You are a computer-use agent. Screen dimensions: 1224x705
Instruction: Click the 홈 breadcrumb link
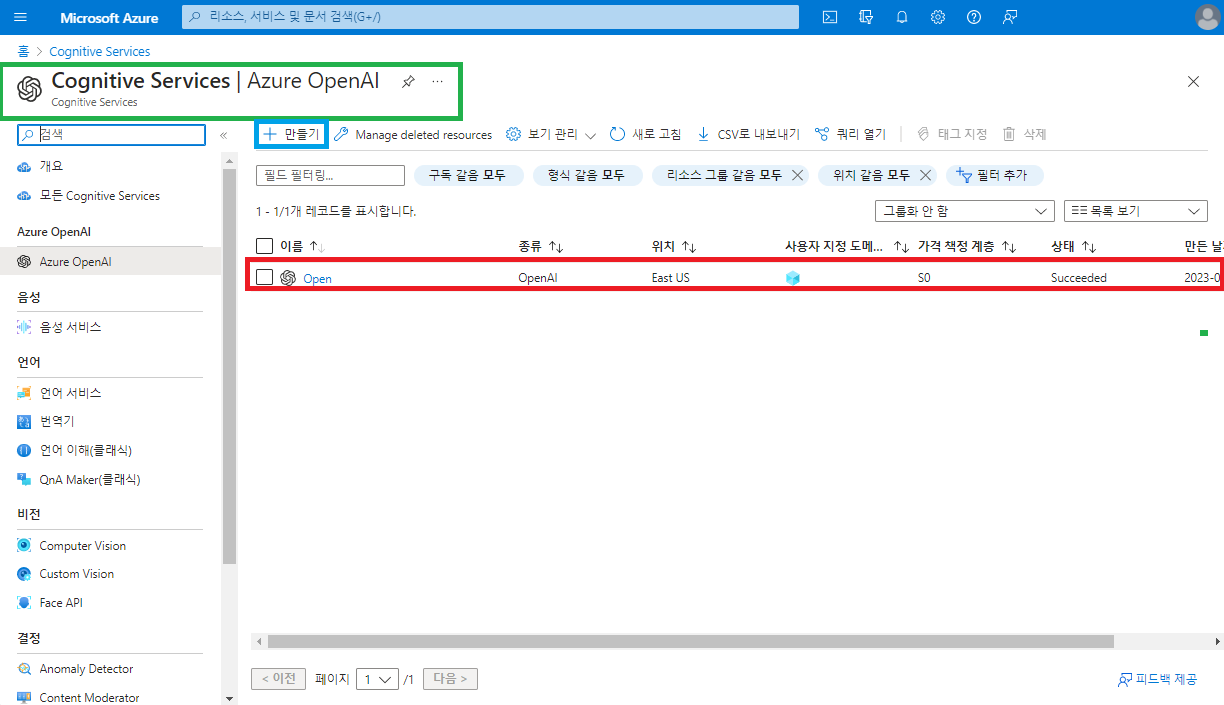(23, 51)
